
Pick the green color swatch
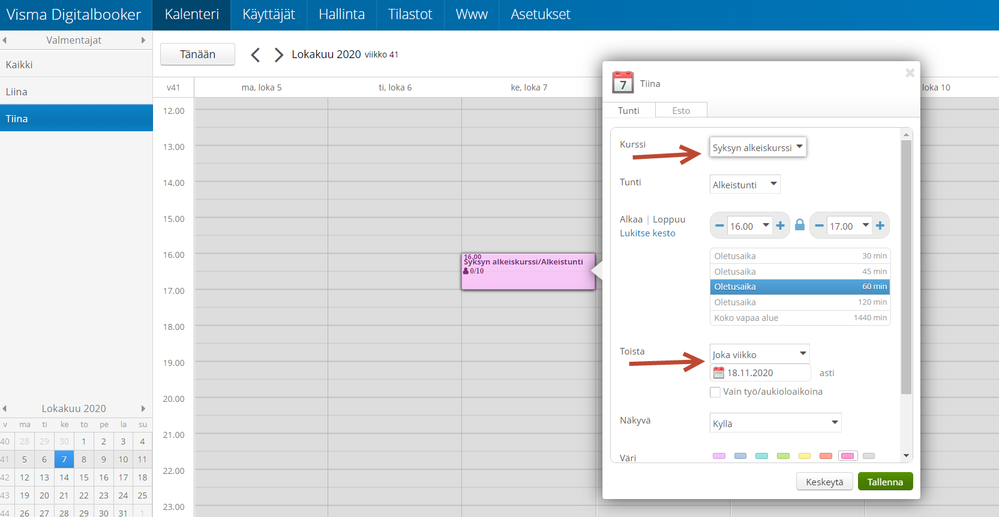pyautogui.click(x=783, y=456)
